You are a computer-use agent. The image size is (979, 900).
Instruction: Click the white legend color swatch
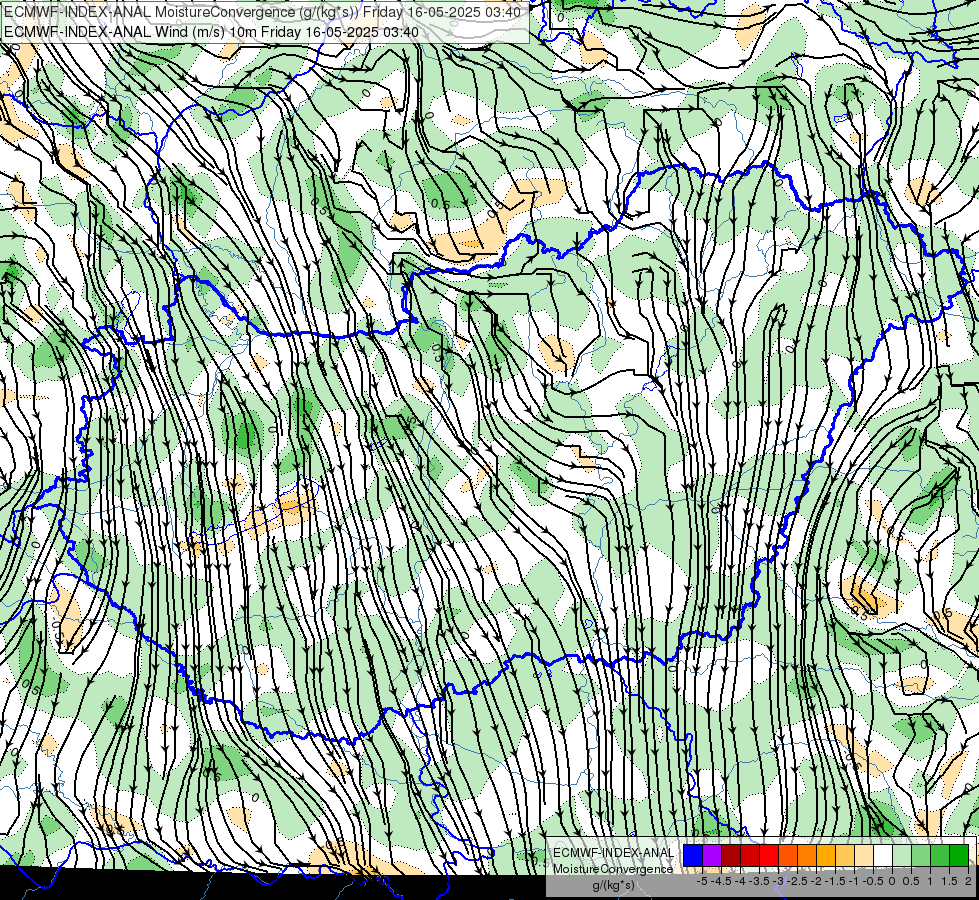pos(883,855)
